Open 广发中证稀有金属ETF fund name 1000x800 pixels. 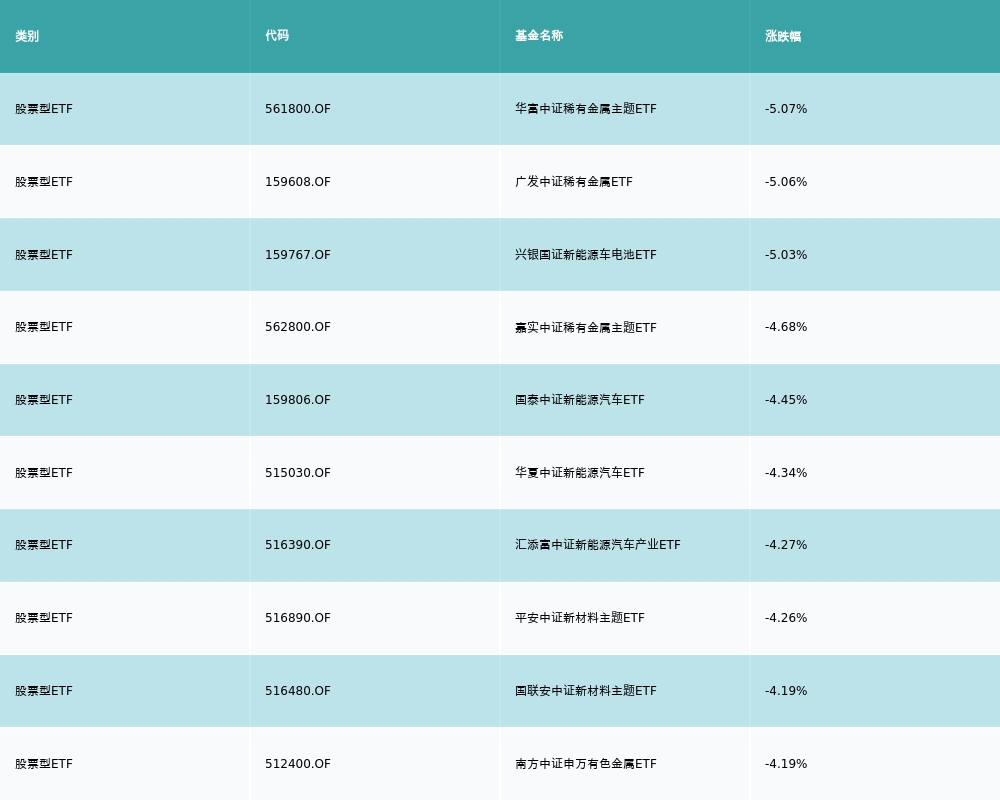point(574,182)
